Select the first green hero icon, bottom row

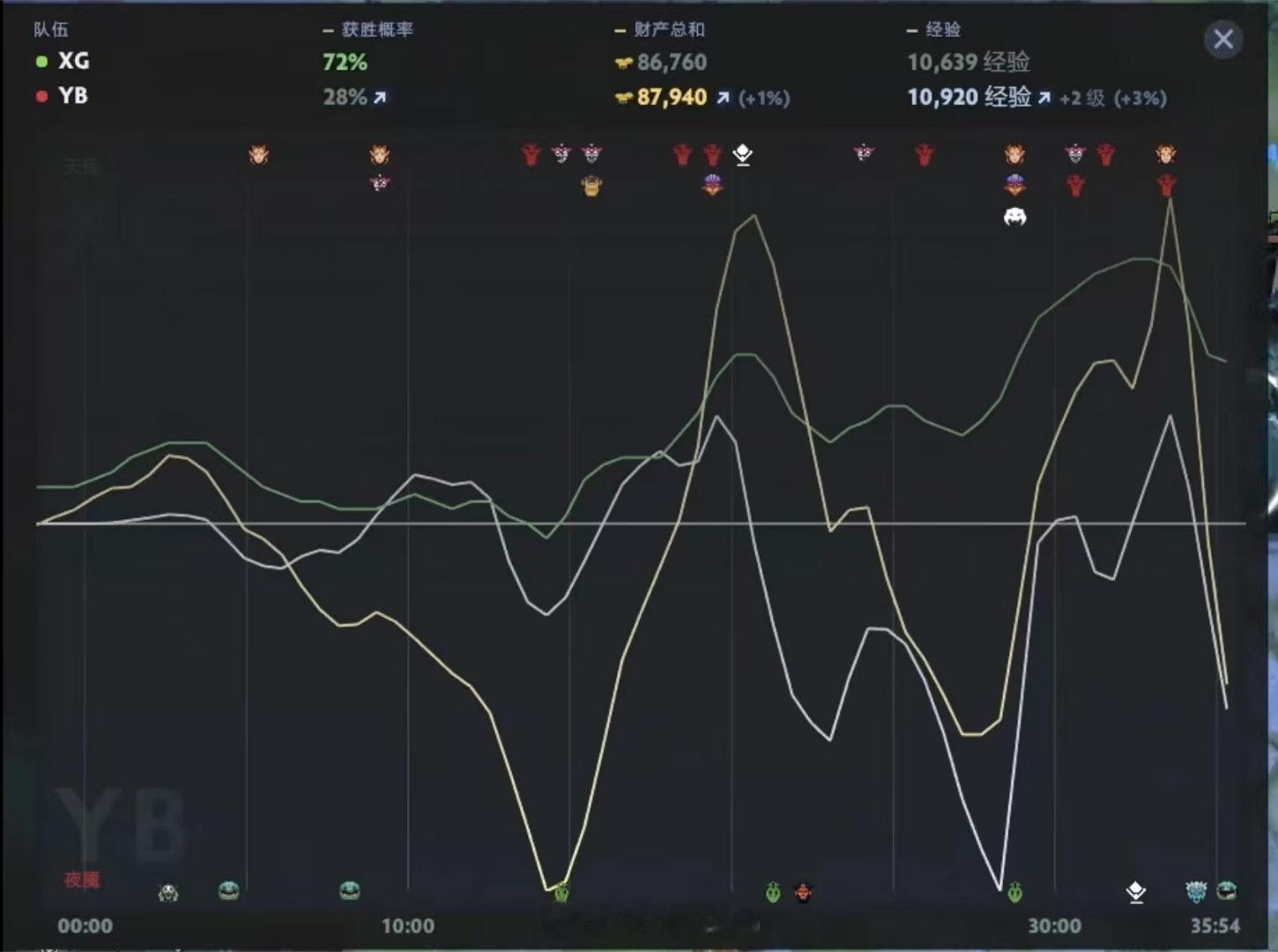[561, 892]
